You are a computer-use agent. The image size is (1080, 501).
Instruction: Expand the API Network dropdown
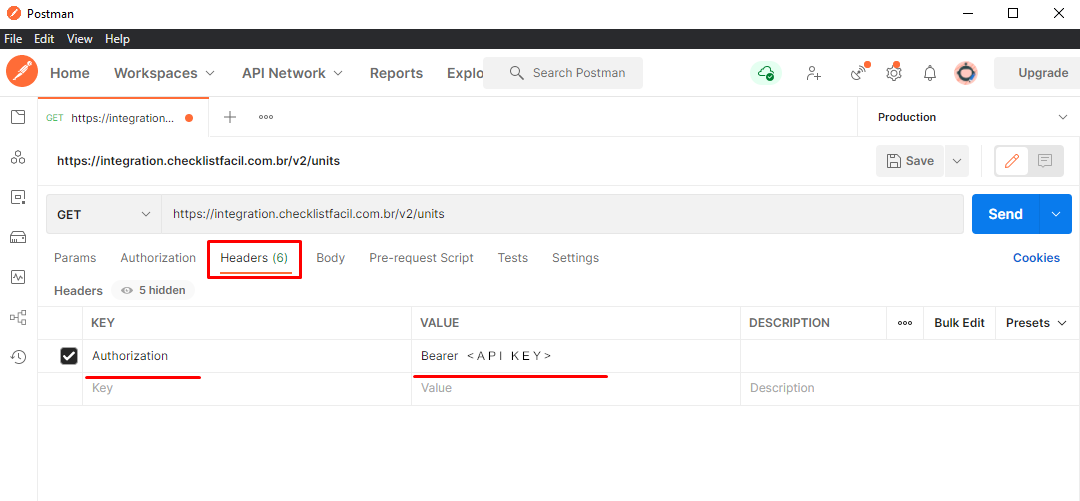tap(293, 73)
